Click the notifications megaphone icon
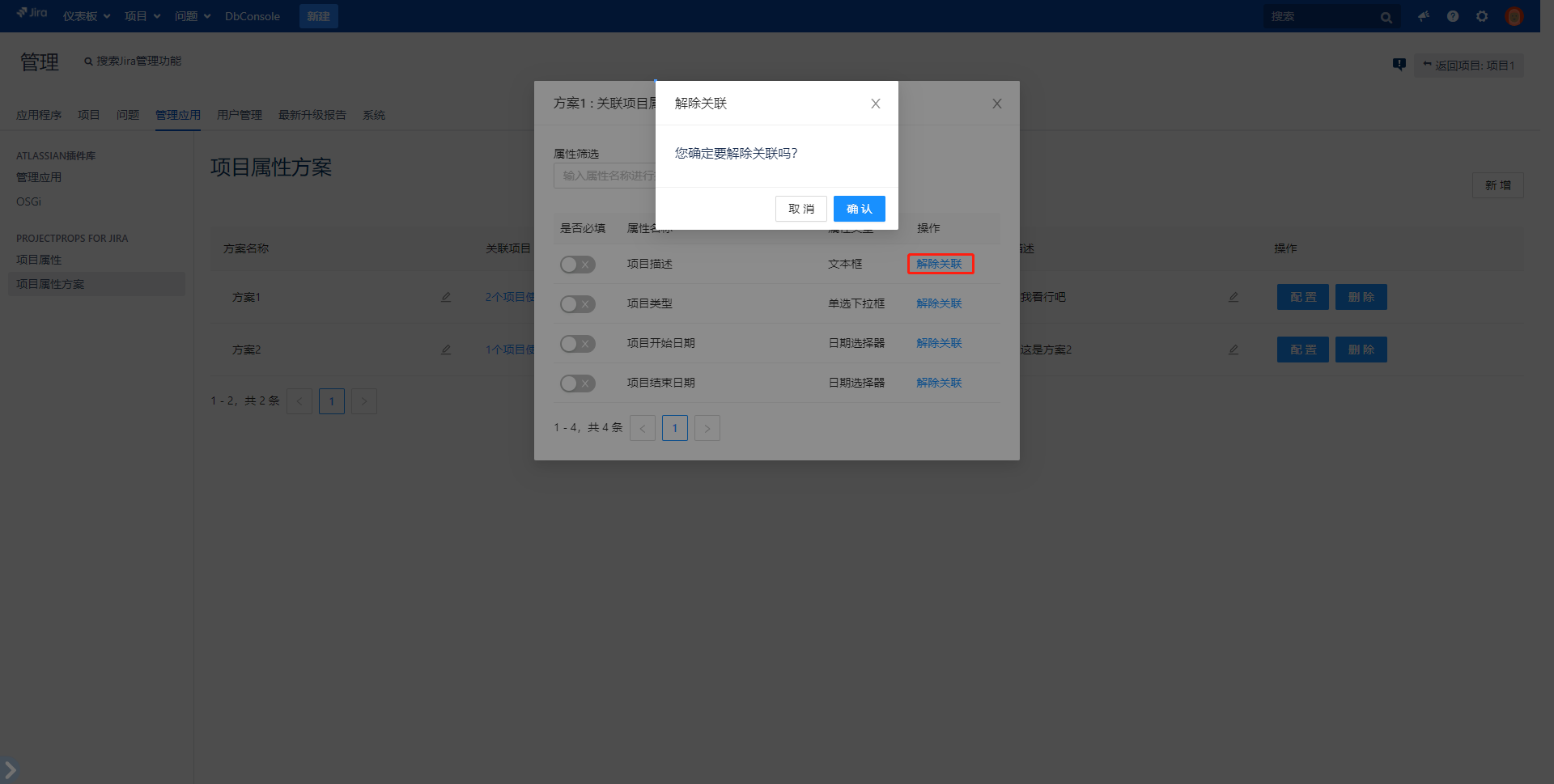Viewport: 1554px width, 784px height. coord(1423,16)
